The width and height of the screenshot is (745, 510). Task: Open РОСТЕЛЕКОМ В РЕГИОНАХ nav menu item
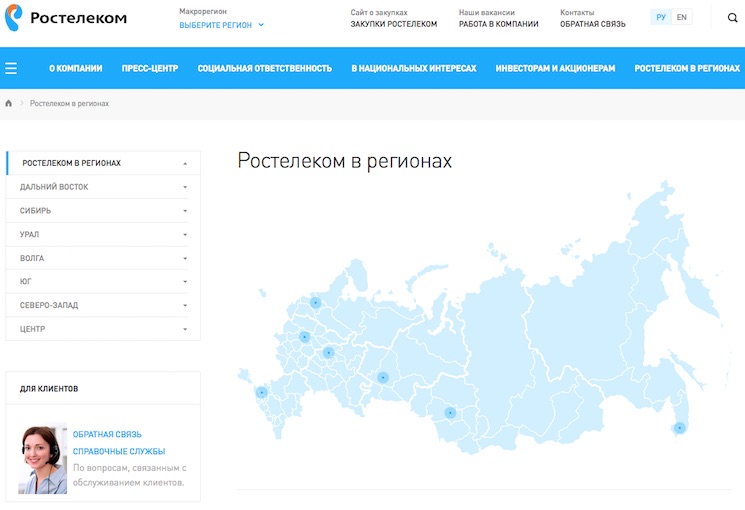click(687, 68)
